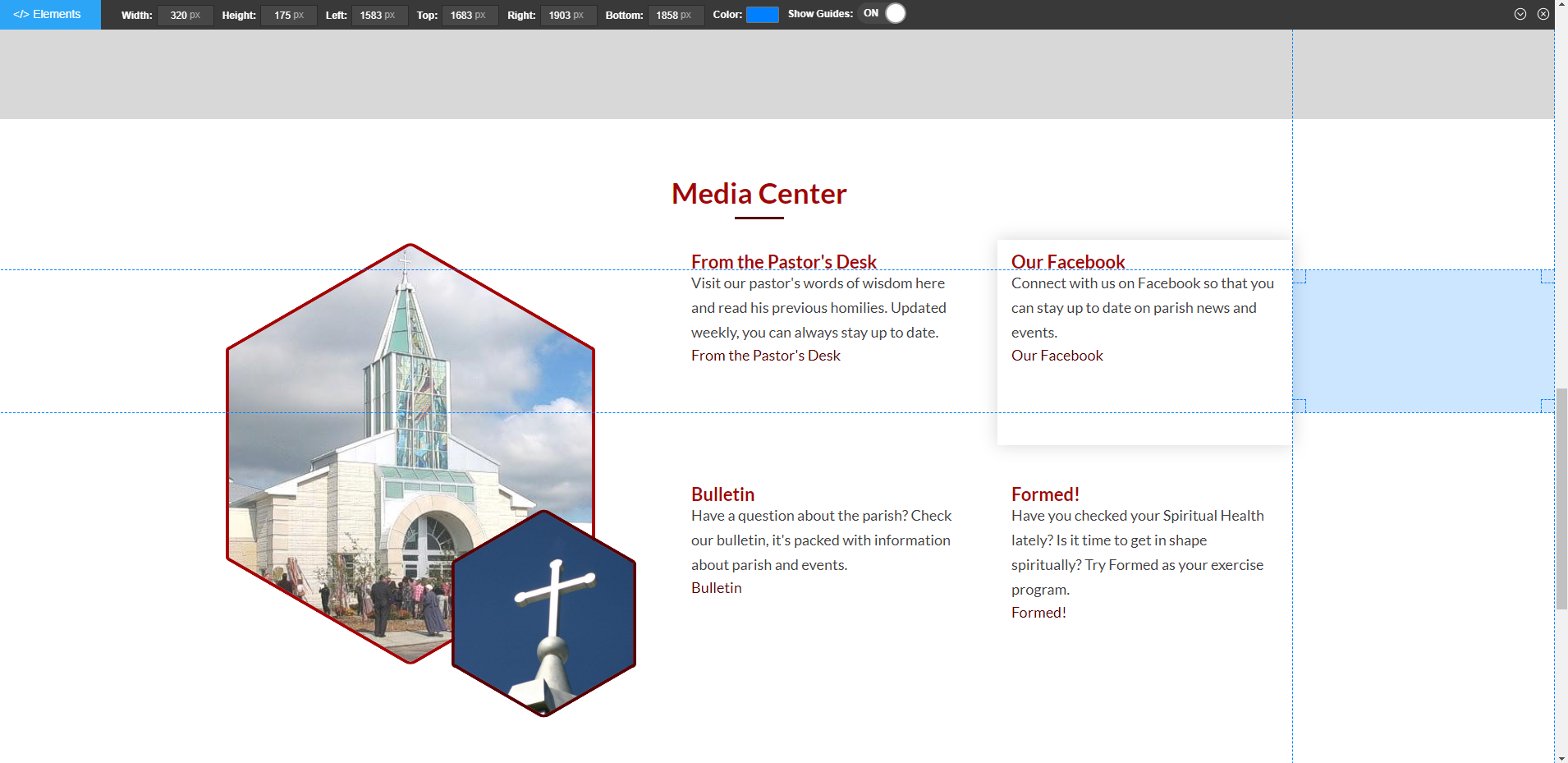Image resolution: width=1568 pixels, height=763 pixels.
Task: Focus the Height value field
Action: pos(288,16)
